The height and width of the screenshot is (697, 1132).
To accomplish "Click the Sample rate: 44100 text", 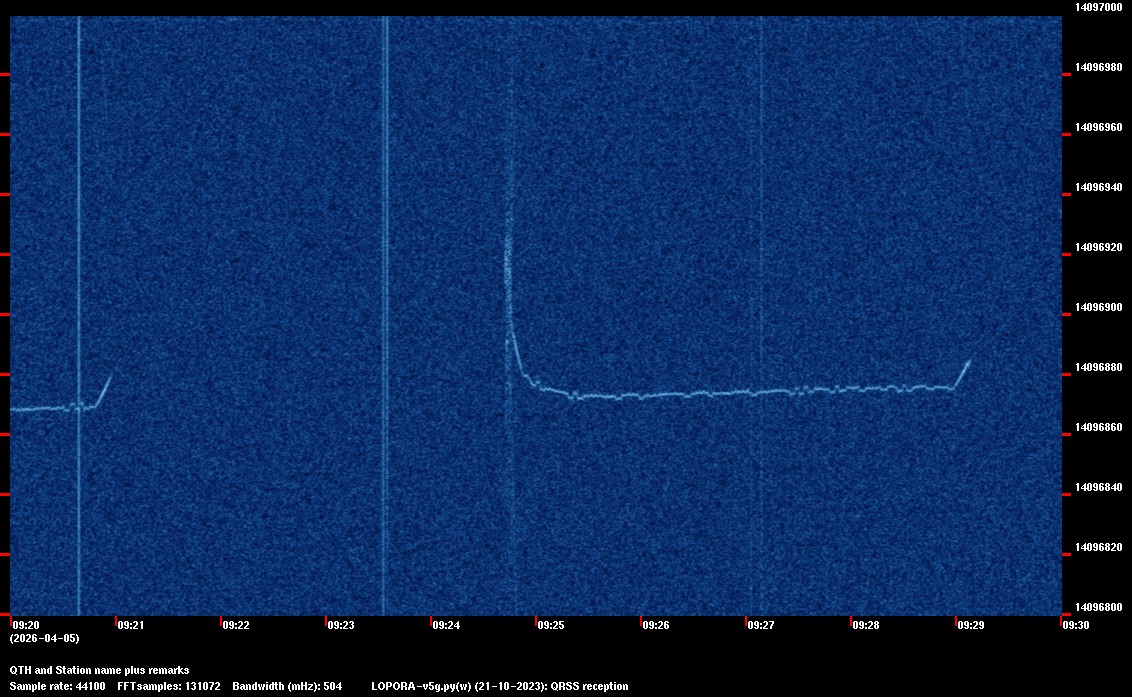I will [x=57, y=686].
